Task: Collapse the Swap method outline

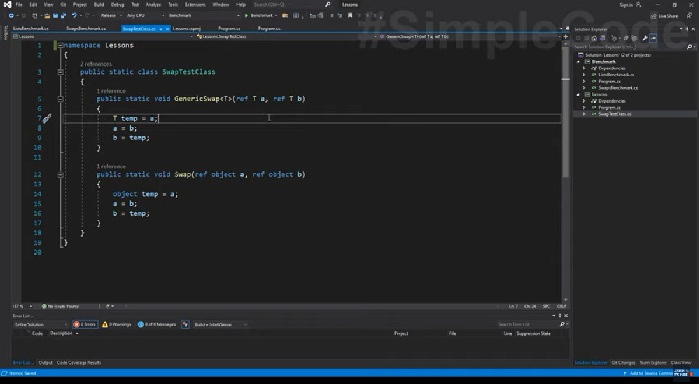Action: pos(60,174)
